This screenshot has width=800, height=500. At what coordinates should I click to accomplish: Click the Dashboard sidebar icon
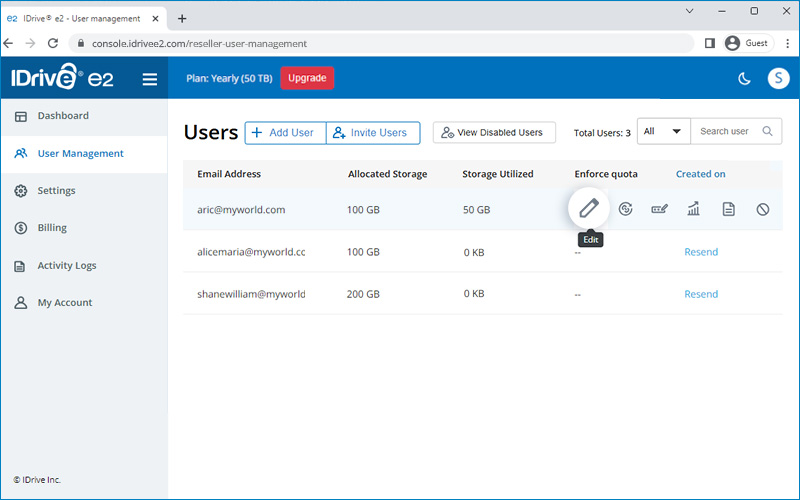click(x=20, y=116)
